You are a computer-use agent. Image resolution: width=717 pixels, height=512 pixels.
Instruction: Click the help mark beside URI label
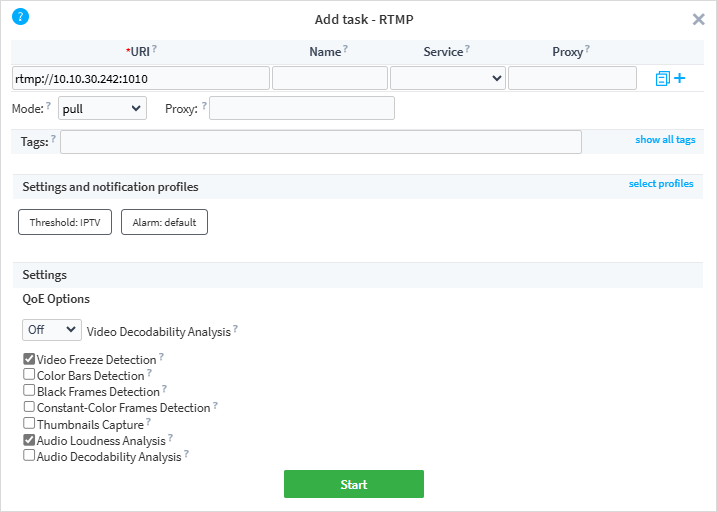155,49
